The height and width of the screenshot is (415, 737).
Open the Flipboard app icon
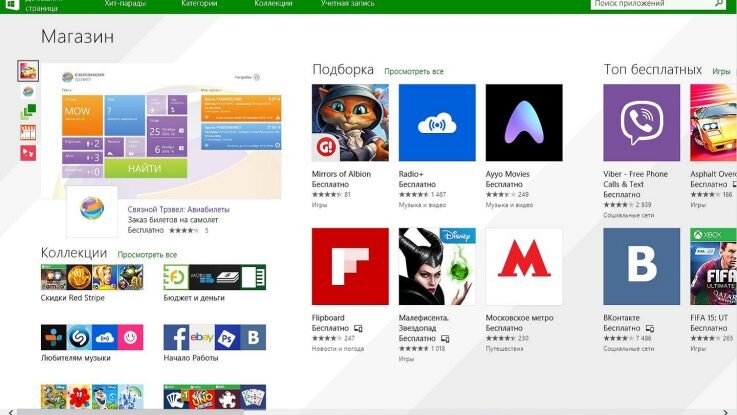(350, 266)
